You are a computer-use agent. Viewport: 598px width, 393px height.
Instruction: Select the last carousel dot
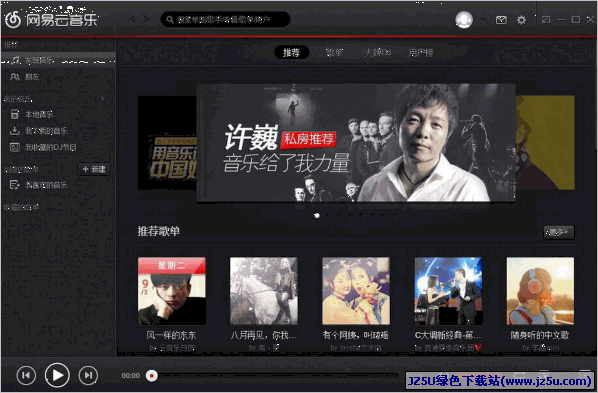395,216
